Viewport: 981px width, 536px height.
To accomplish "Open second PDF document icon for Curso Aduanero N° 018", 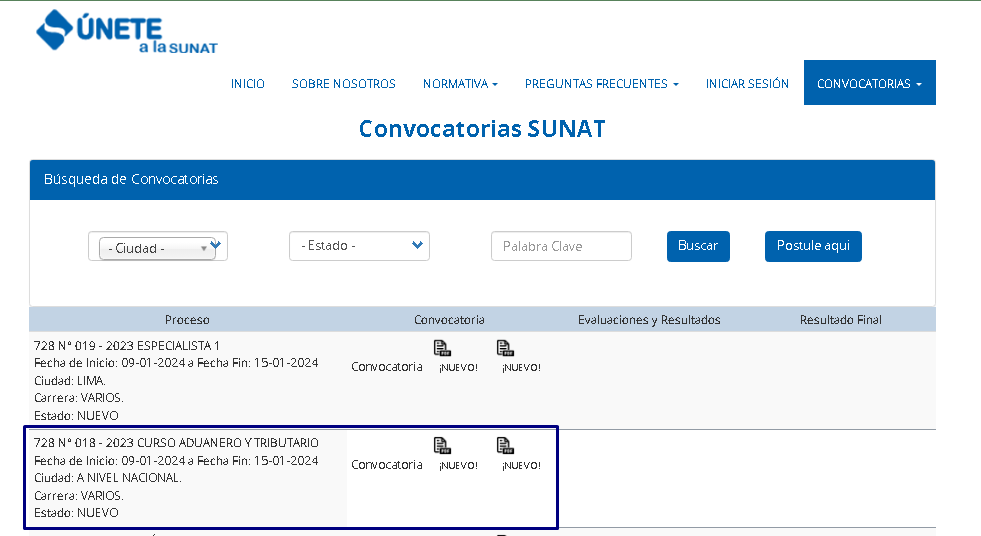I will (x=505, y=445).
